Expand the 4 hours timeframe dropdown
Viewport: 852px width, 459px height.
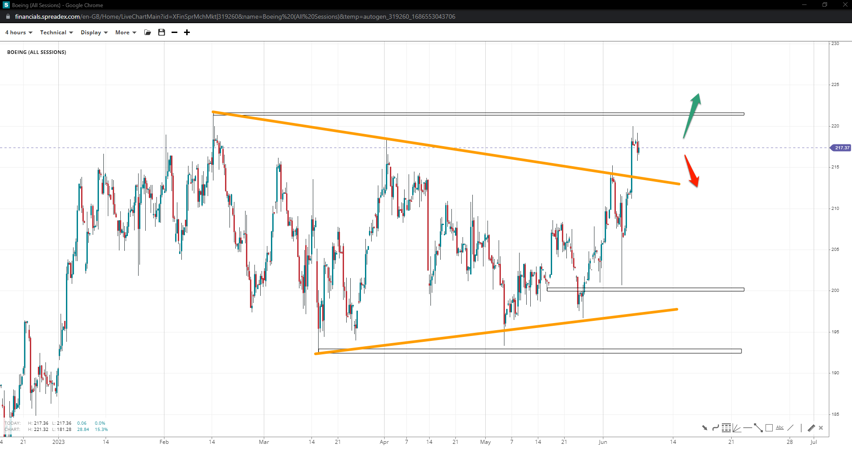point(19,32)
